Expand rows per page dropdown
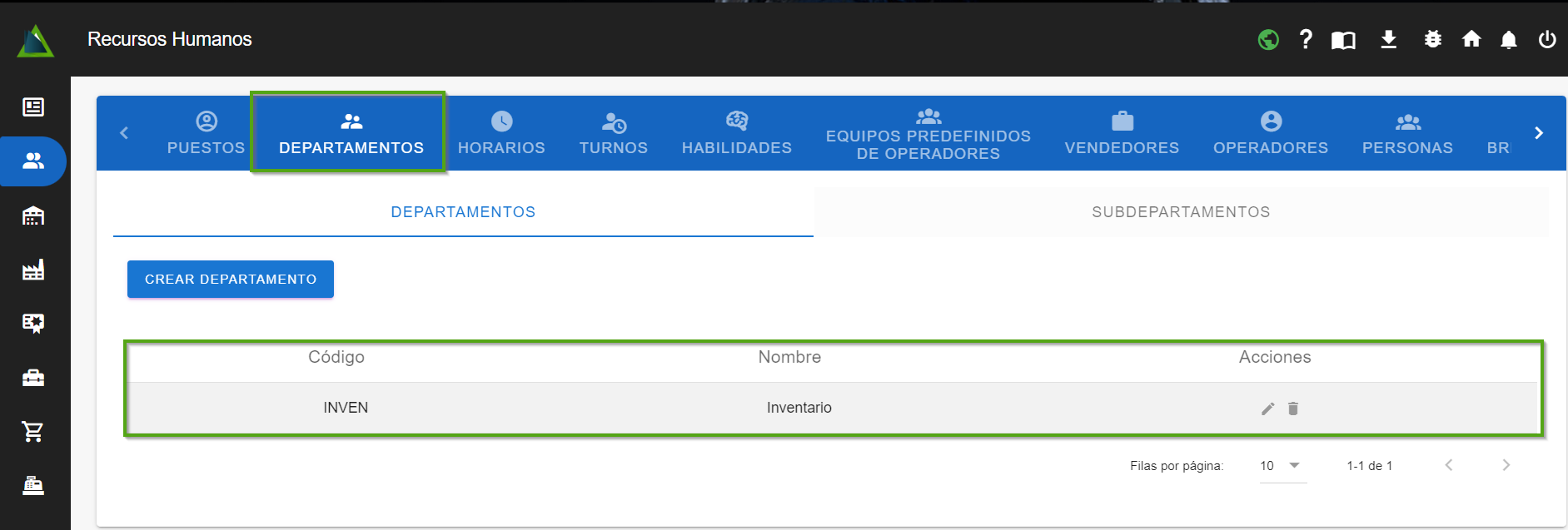 point(1282,466)
